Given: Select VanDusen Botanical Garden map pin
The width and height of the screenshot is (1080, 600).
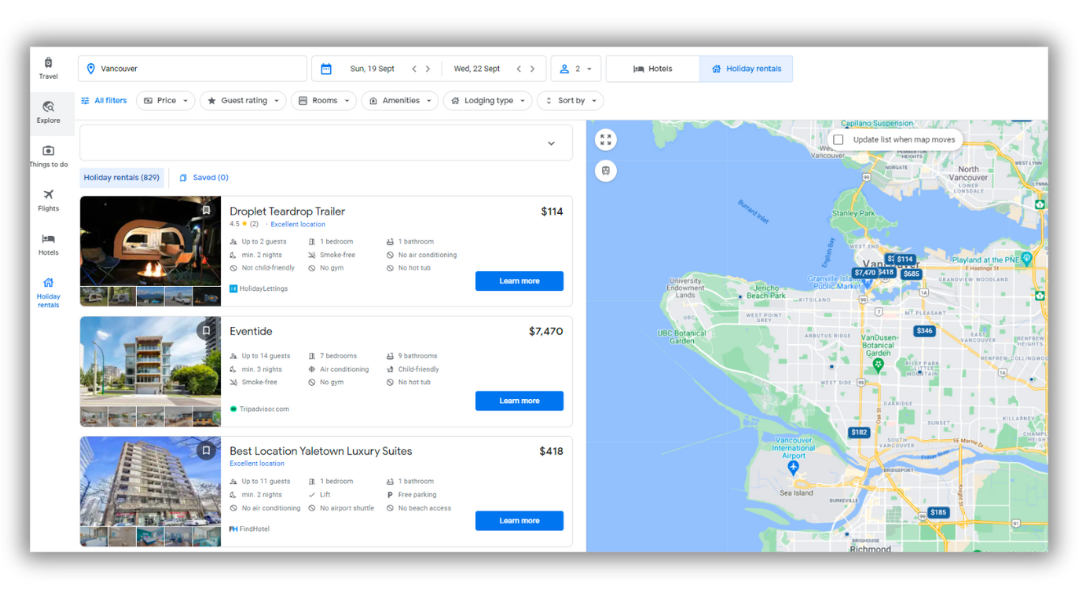Looking at the screenshot, I should pyautogui.click(x=878, y=365).
